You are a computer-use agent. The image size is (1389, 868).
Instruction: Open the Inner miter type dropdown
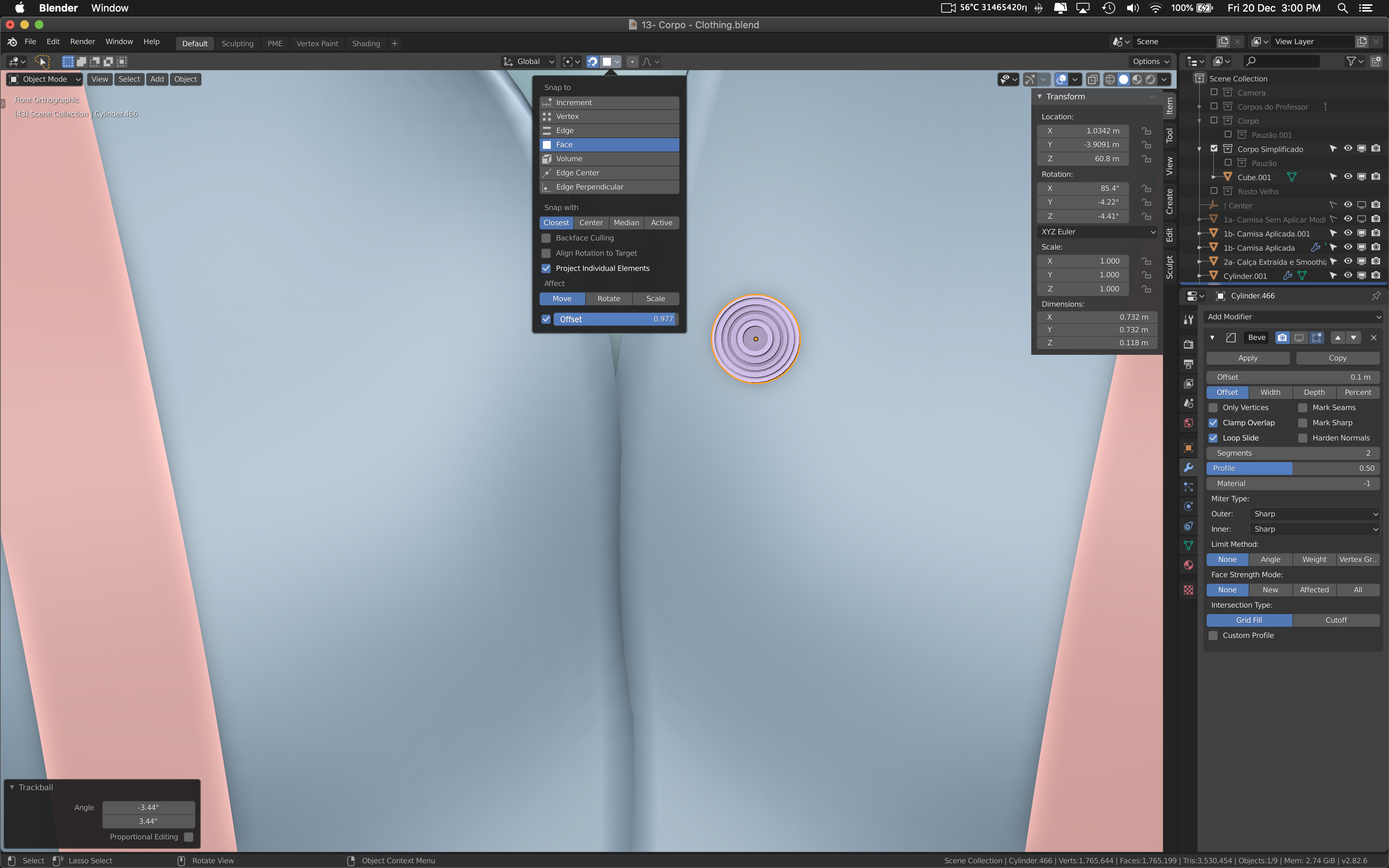pos(1315,529)
